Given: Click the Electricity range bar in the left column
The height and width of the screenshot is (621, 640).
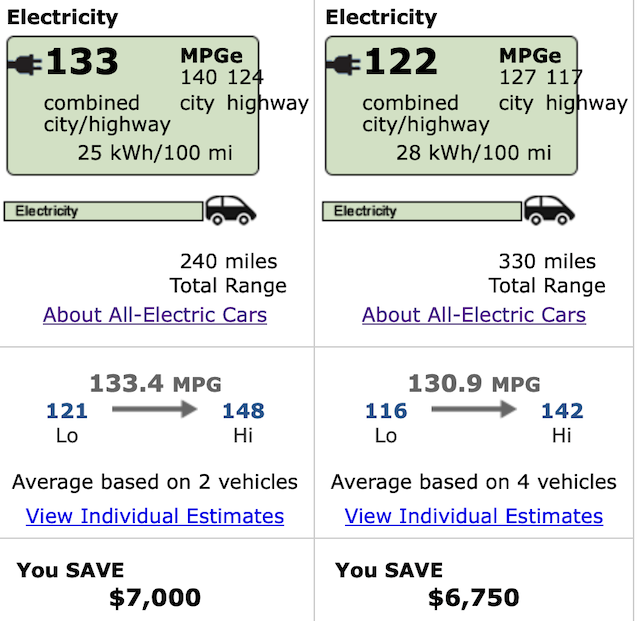Looking at the screenshot, I should point(103,211).
